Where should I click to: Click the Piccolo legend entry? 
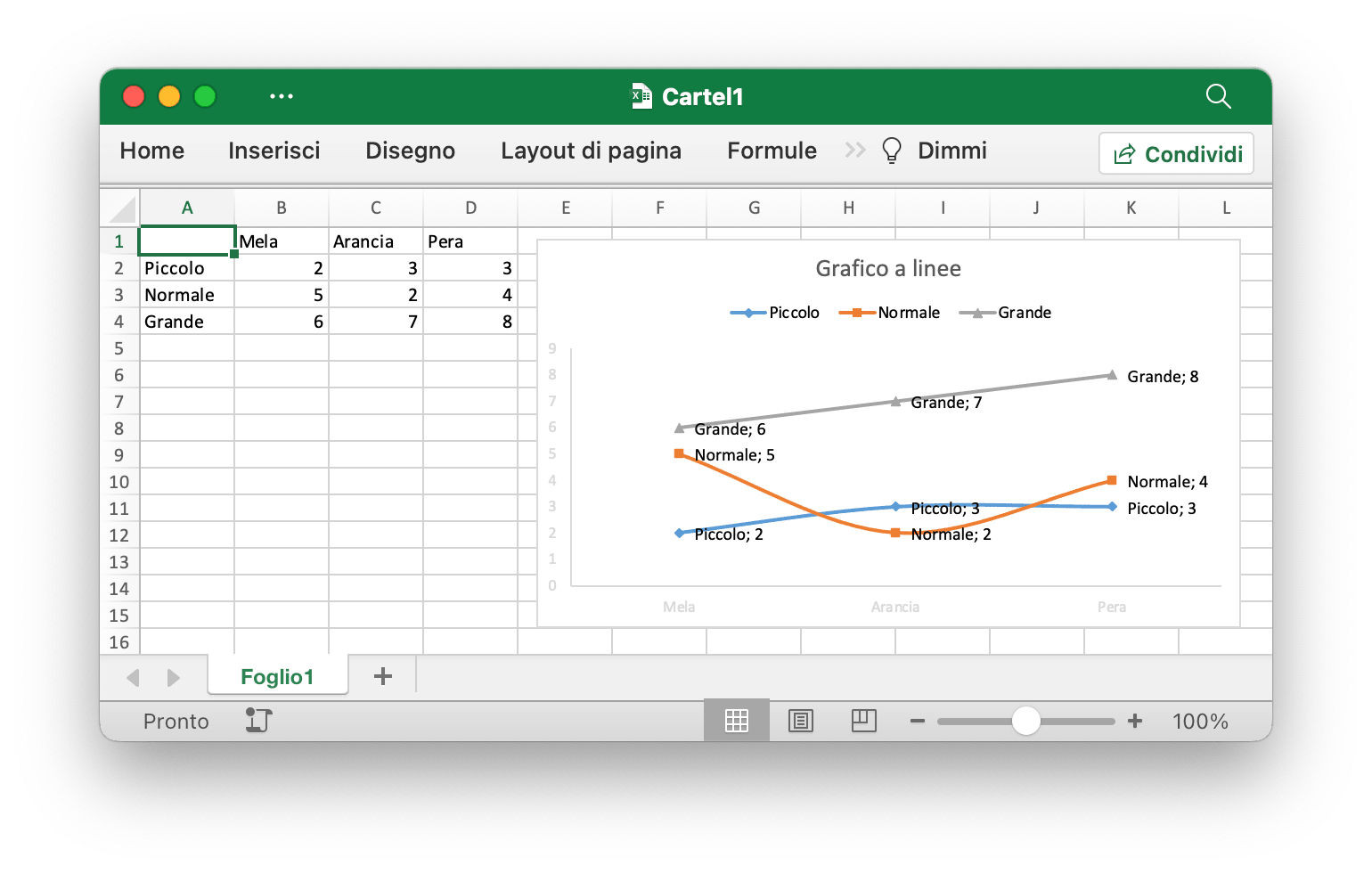click(x=775, y=313)
